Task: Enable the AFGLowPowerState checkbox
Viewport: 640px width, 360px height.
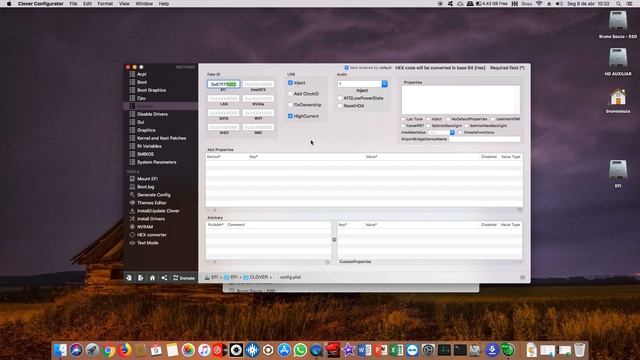Action: click(x=340, y=98)
